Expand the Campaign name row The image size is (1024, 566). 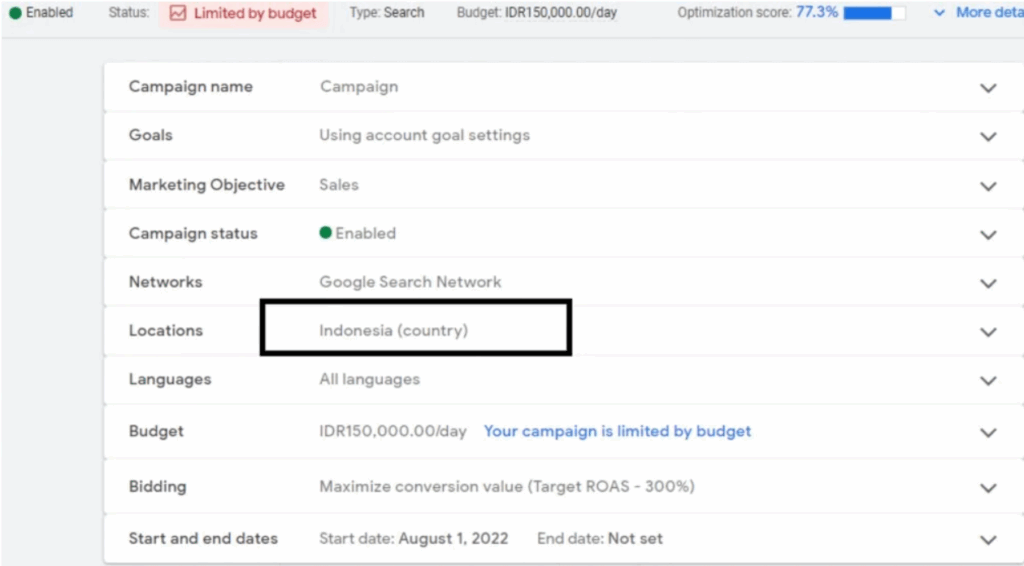pyautogui.click(x=988, y=88)
